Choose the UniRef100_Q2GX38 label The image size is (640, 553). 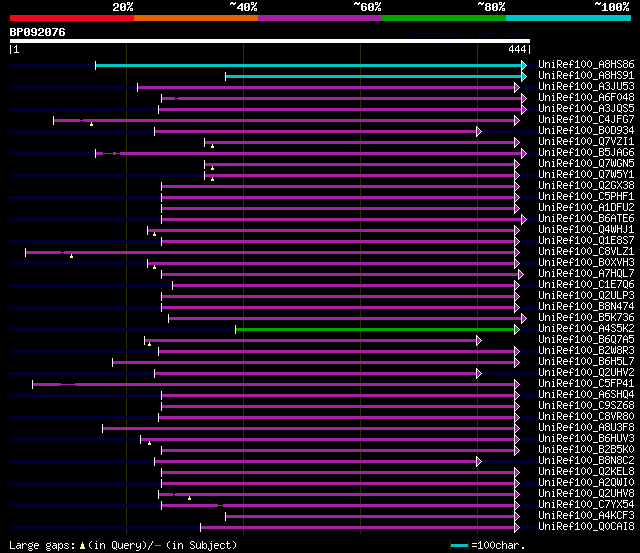pyautogui.click(x=586, y=186)
